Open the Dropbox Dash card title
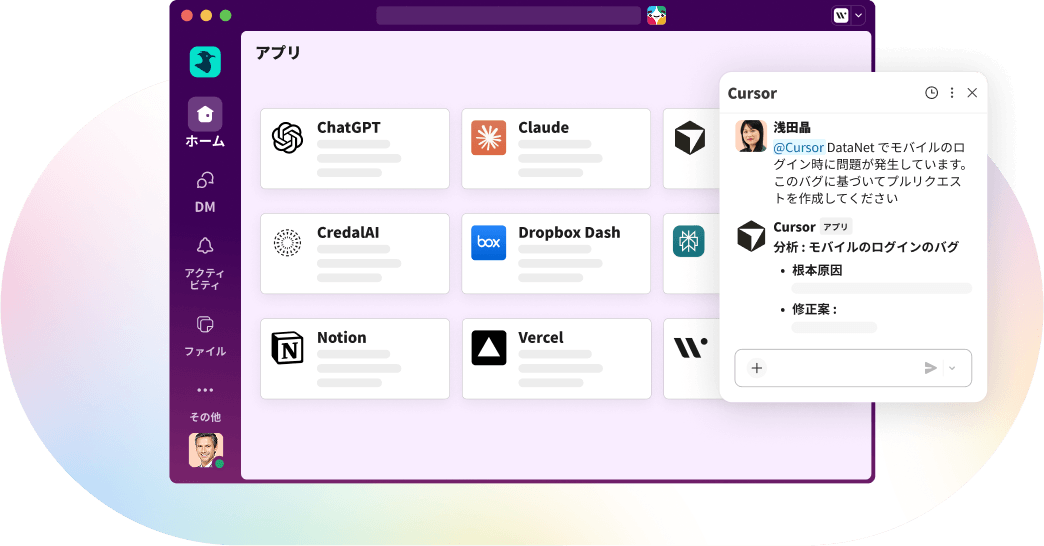This screenshot has height=546, width=1044. [x=569, y=232]
